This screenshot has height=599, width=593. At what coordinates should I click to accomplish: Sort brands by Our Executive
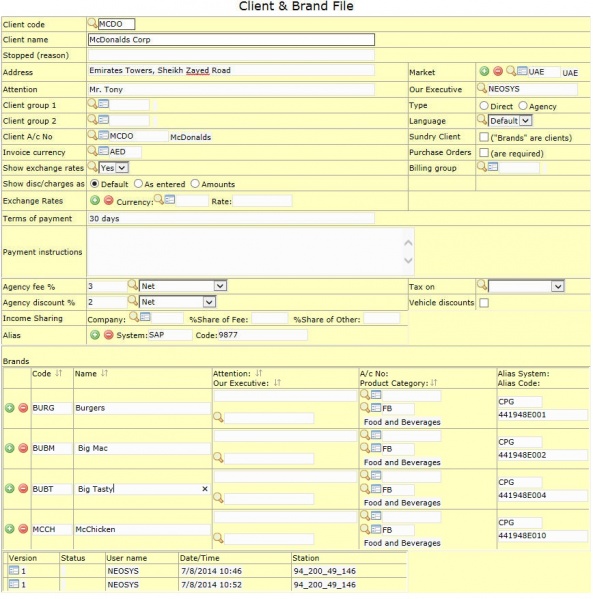click(277, 382)
